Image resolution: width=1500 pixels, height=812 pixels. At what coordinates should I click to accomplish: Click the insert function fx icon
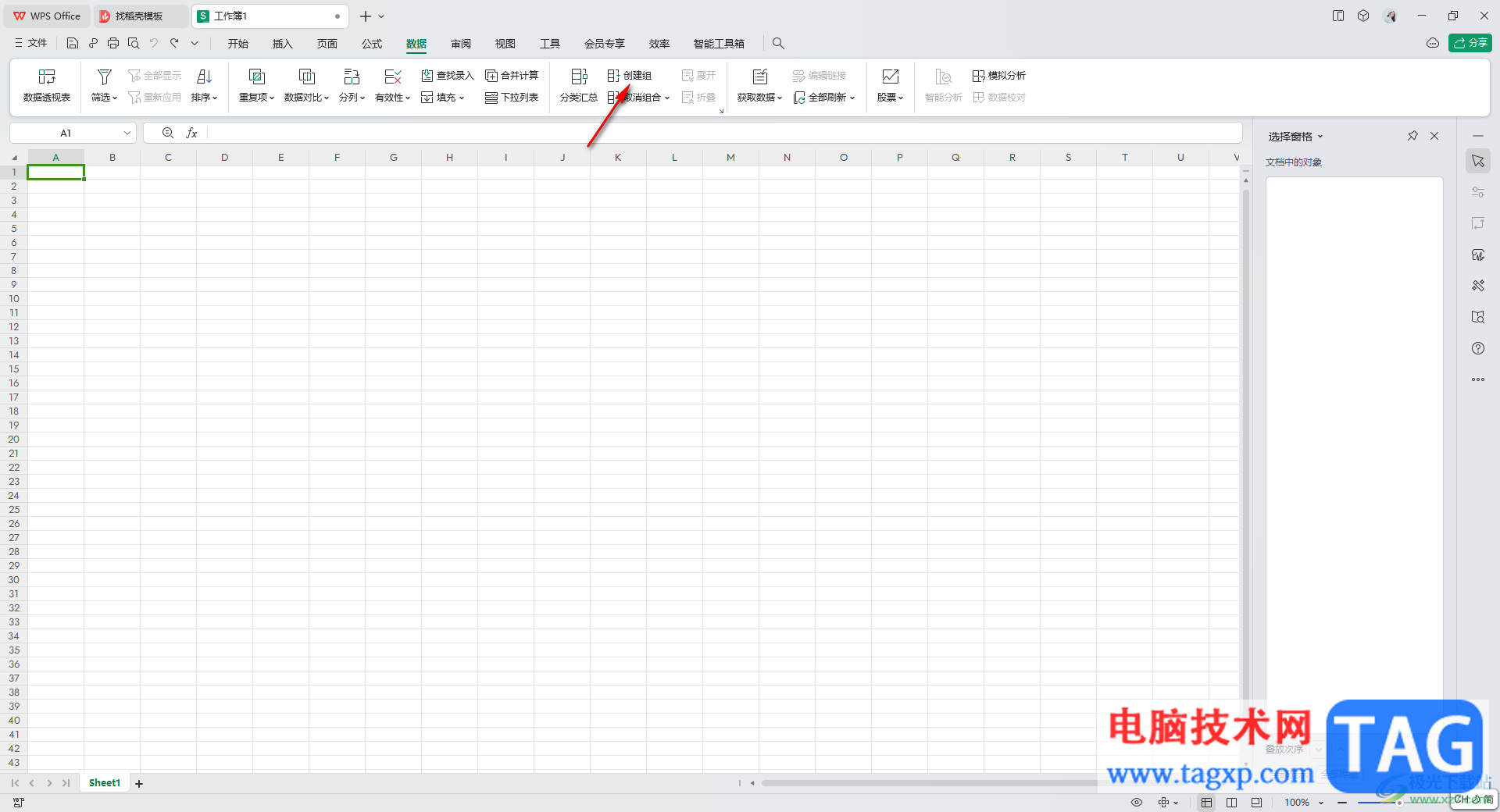191,133
